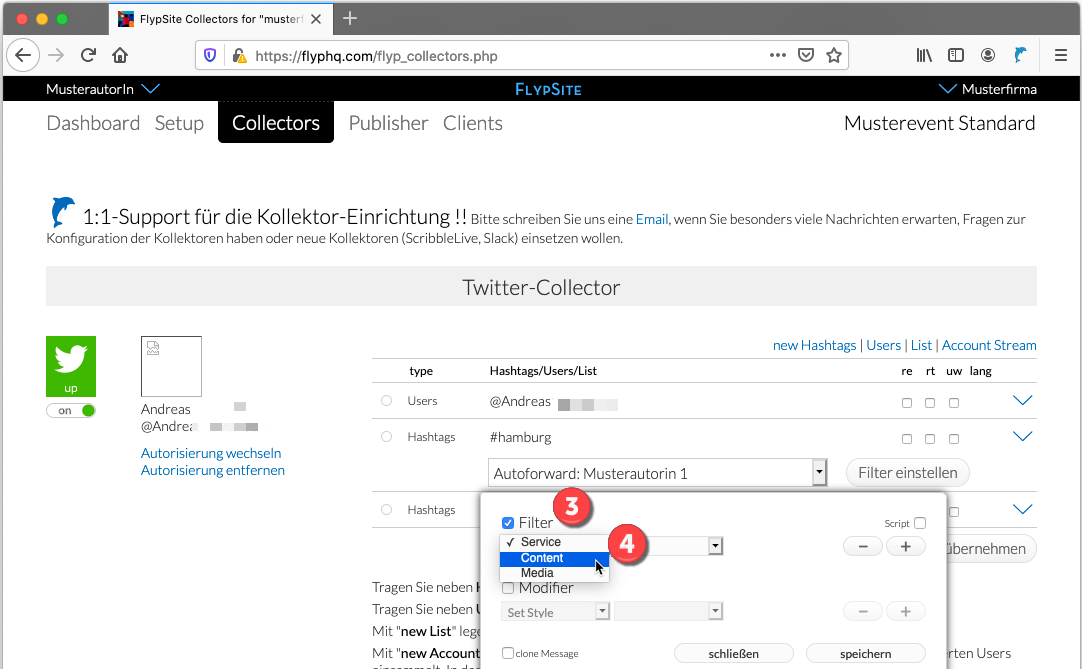Remove filter row with minus button
This screenshot has width=1082, height=669.
(x=863, y=546)
